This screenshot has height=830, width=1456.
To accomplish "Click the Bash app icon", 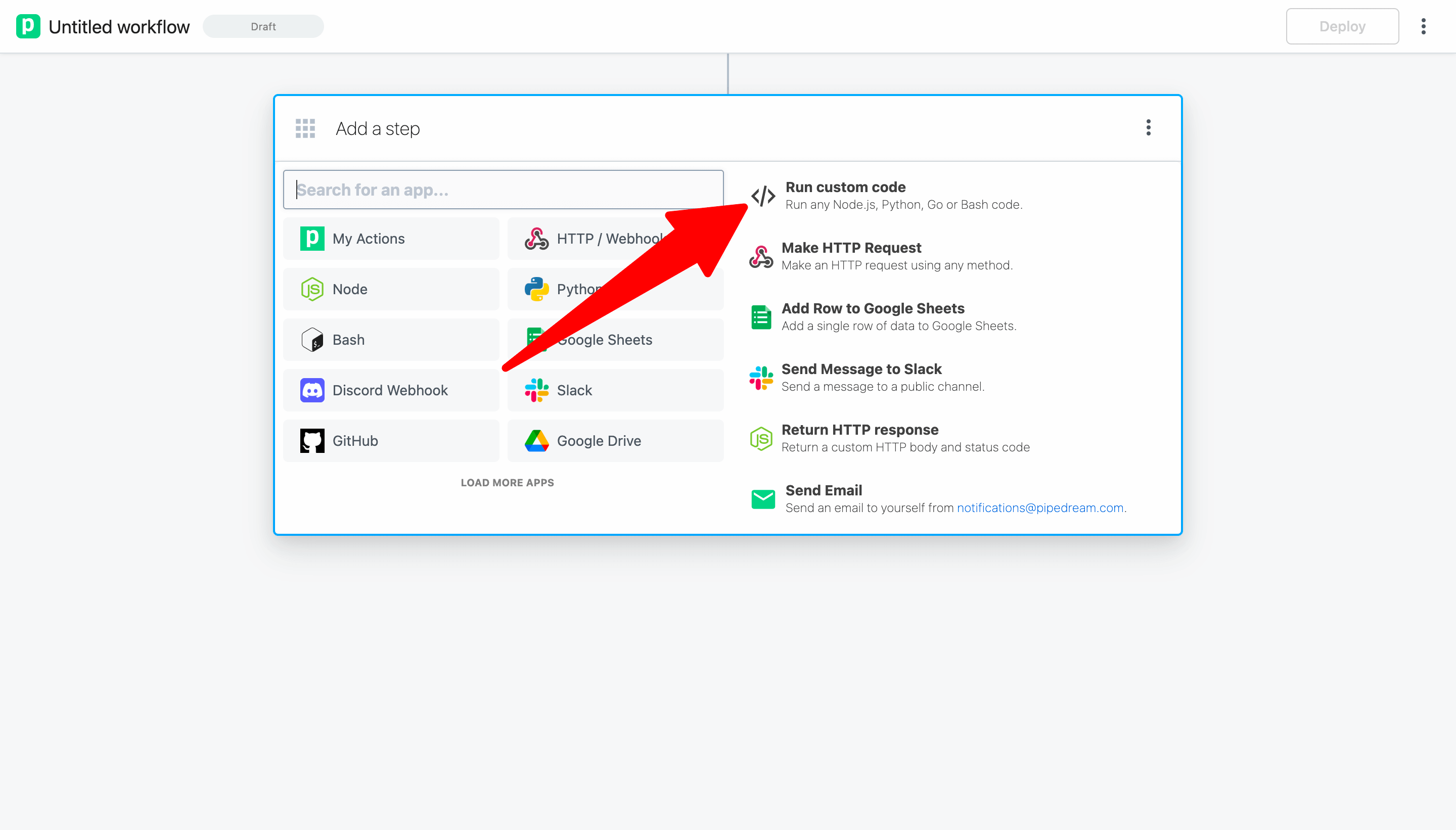I will (x=312, y=340).
